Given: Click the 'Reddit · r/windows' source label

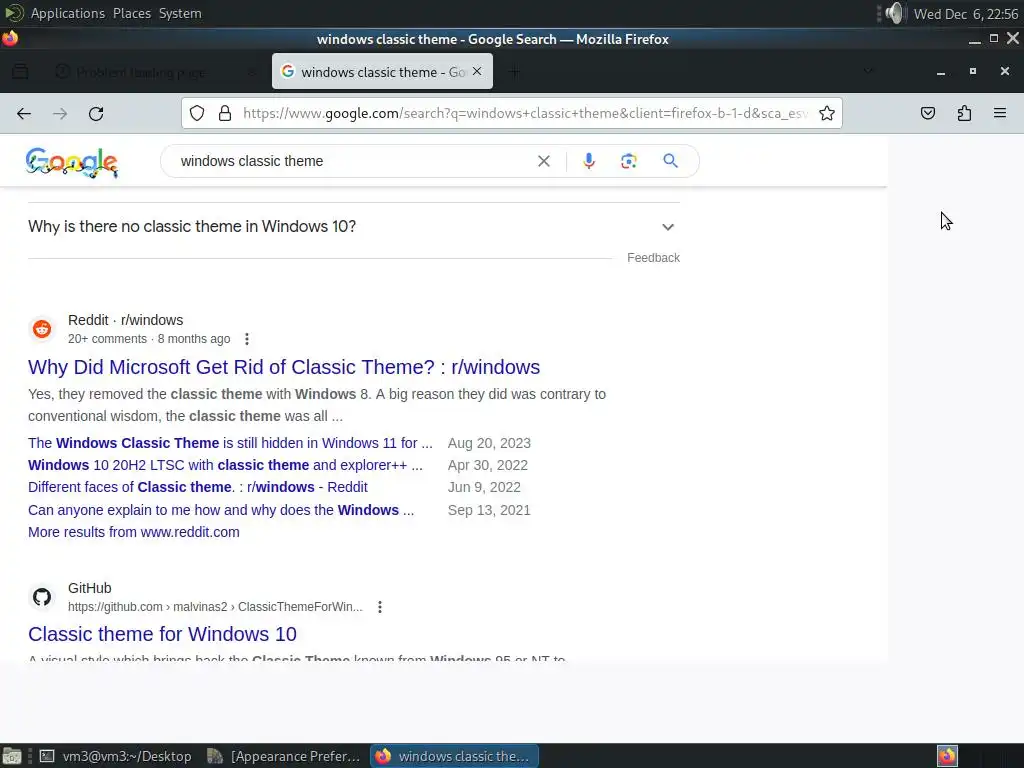Looking at the screenshot, I should [125, 320].
